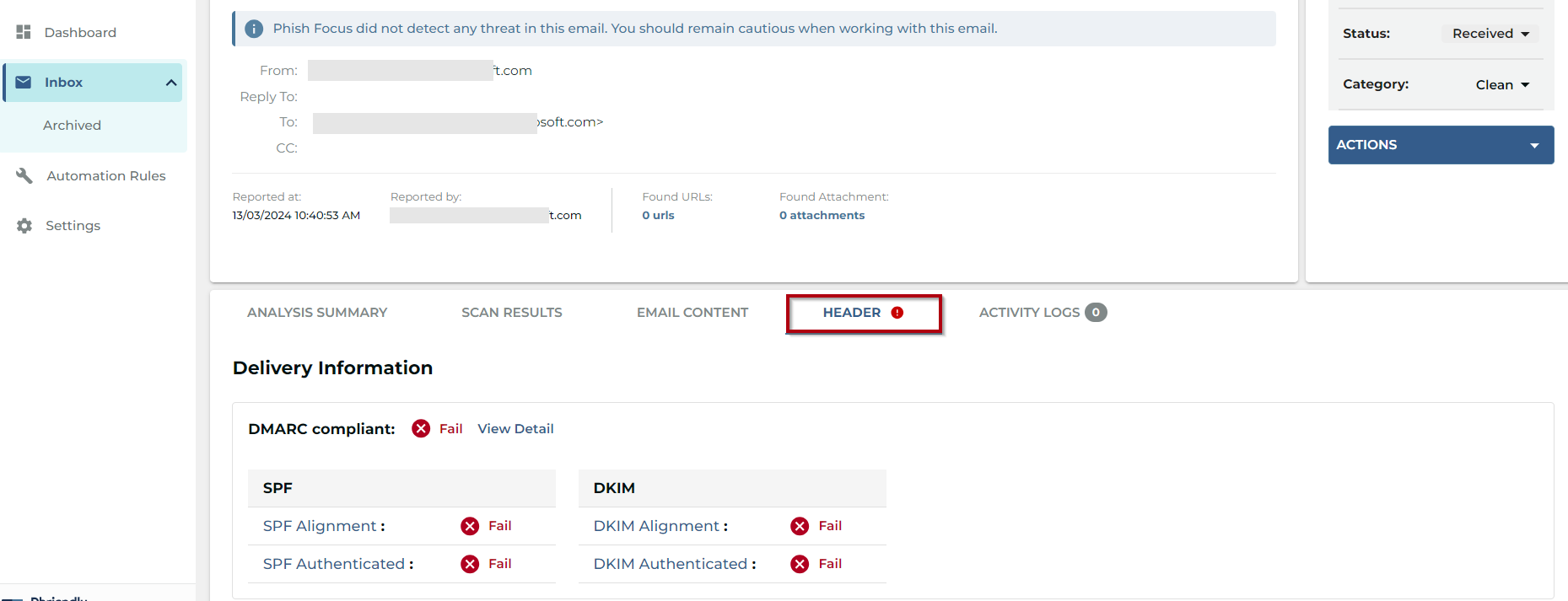Viewport: 1568px width, 601px height.
Task: Click the Dashboard grid icon
Action: 24,32
